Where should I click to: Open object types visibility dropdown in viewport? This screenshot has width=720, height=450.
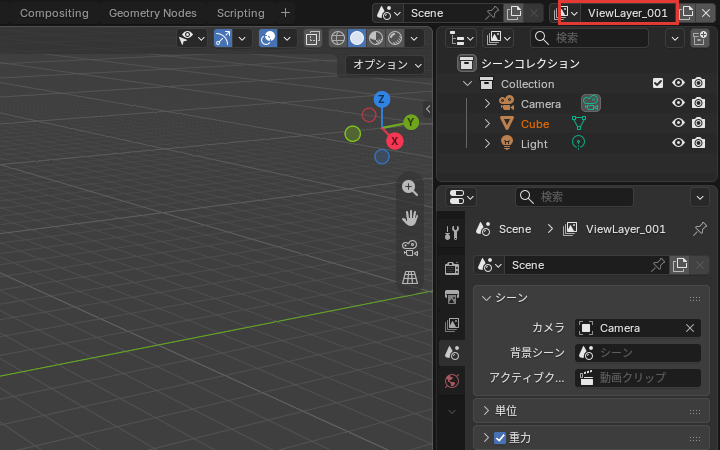(192, 38)
